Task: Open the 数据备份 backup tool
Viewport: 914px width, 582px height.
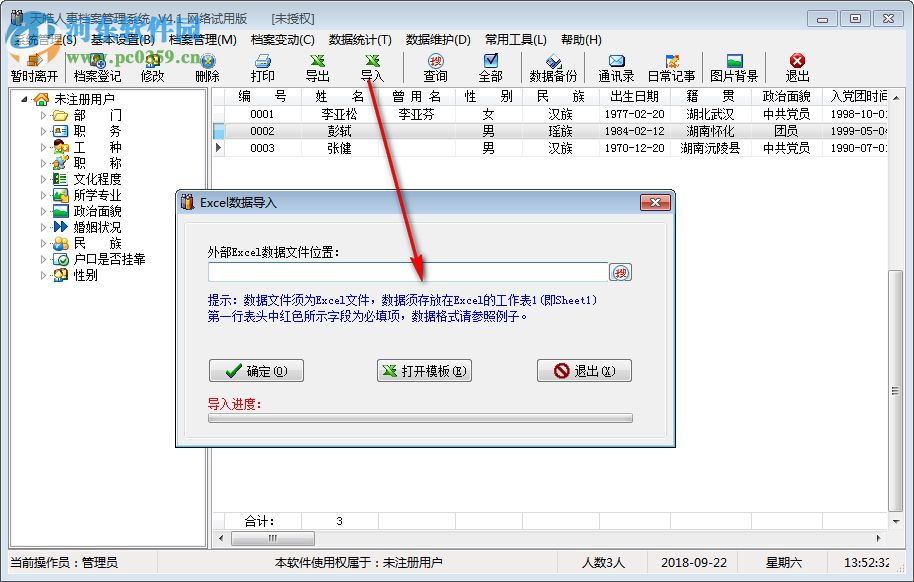Action: (x=552, y=68)
